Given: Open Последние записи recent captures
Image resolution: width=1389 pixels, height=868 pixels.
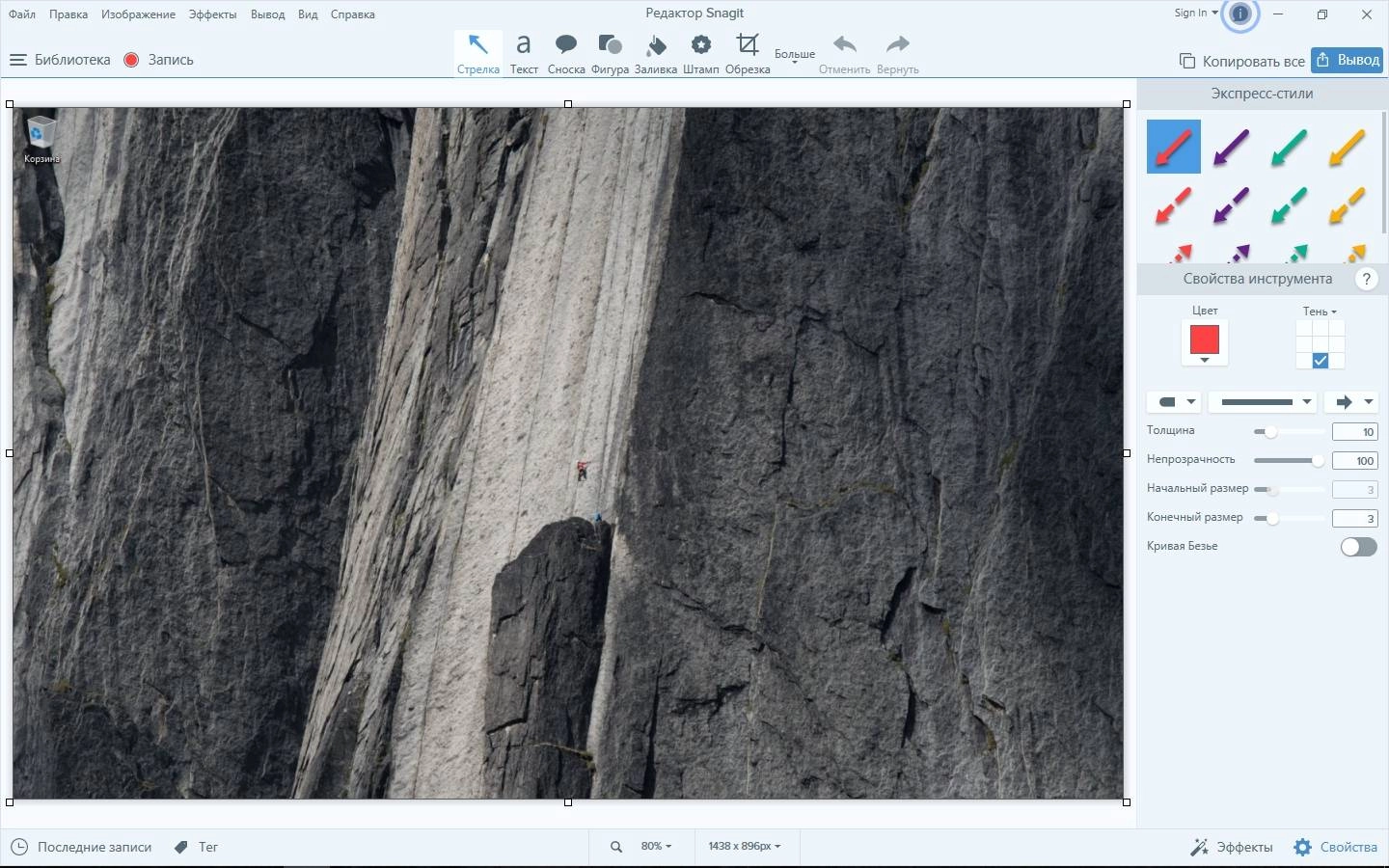Looking at the screenshot, I should click(81, 847).
